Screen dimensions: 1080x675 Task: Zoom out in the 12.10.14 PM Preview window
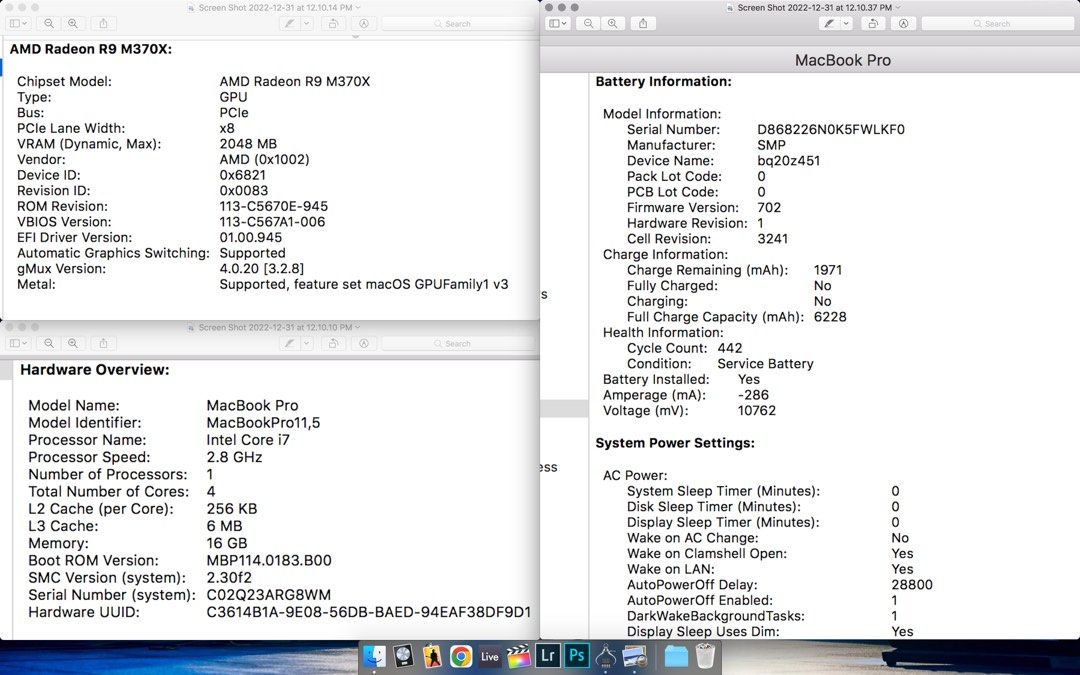coord(49,23)
